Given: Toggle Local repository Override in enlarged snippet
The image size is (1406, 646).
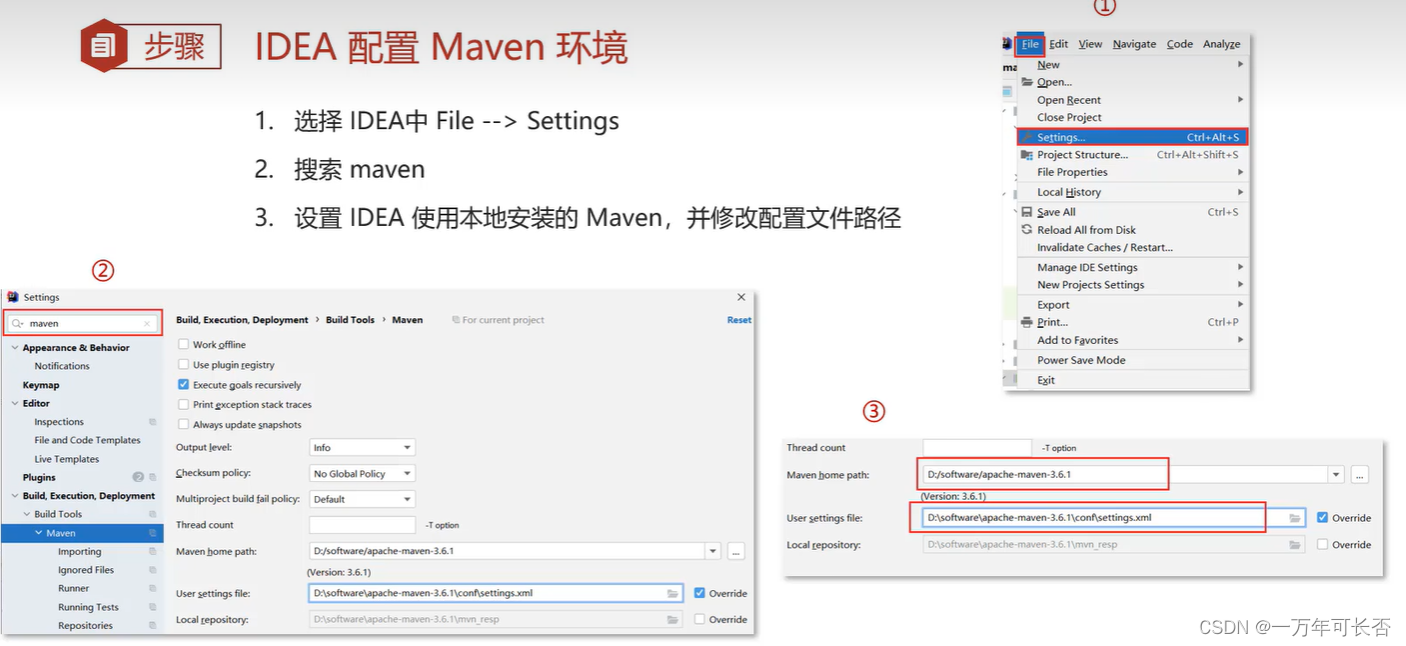Looking at the screenshot, I should (1323, 544).
